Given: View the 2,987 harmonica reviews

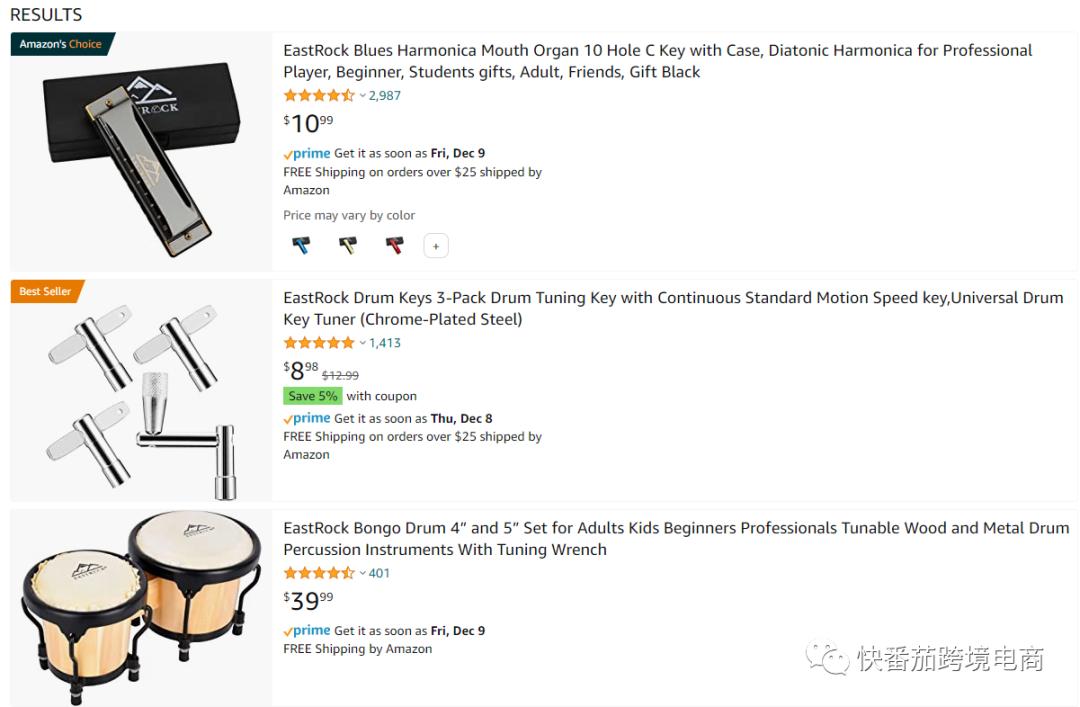Looking at the screenshot, I should [385, 96].
